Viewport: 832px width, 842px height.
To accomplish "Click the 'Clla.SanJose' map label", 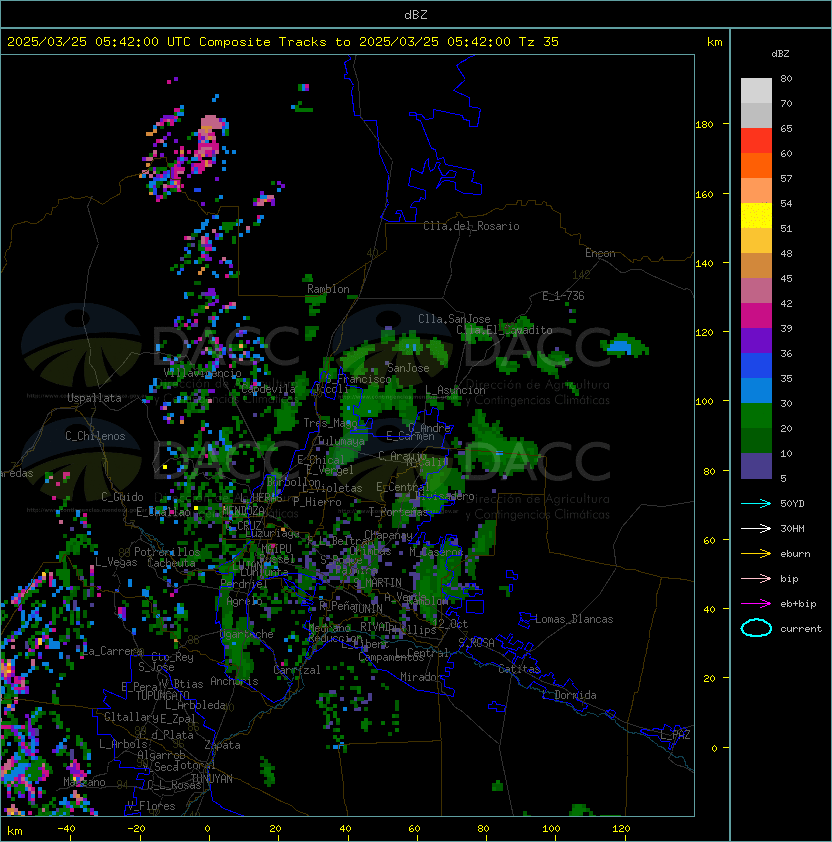I will tap(454, 319).
